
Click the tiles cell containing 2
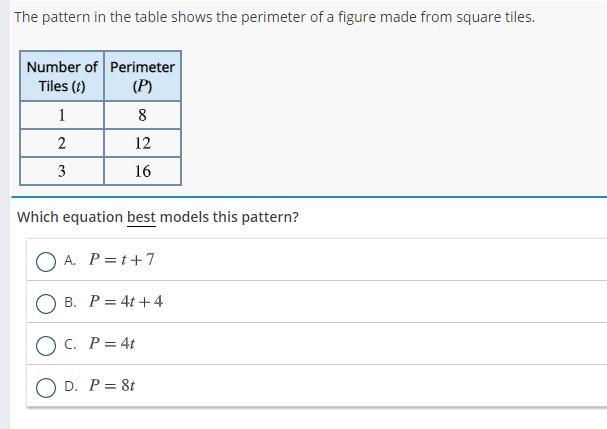tap(62, 143)
